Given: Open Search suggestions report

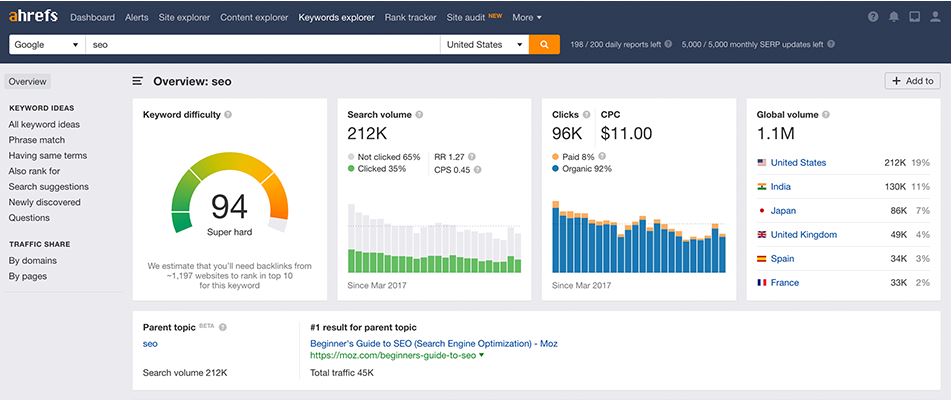Looking at the screenshot, I should 49,186.
